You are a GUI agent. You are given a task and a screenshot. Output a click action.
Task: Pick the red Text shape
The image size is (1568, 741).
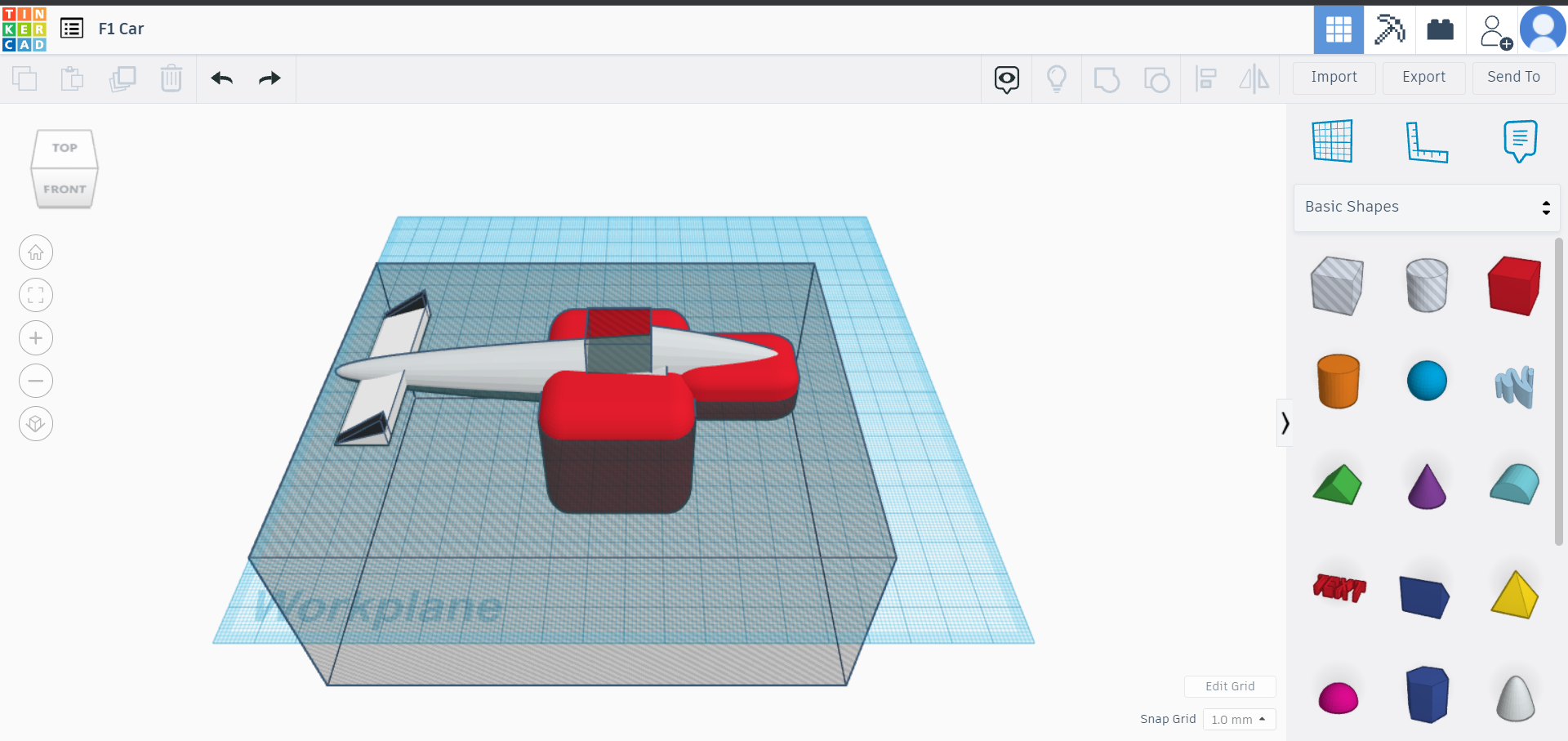(x=1339, y=587)
